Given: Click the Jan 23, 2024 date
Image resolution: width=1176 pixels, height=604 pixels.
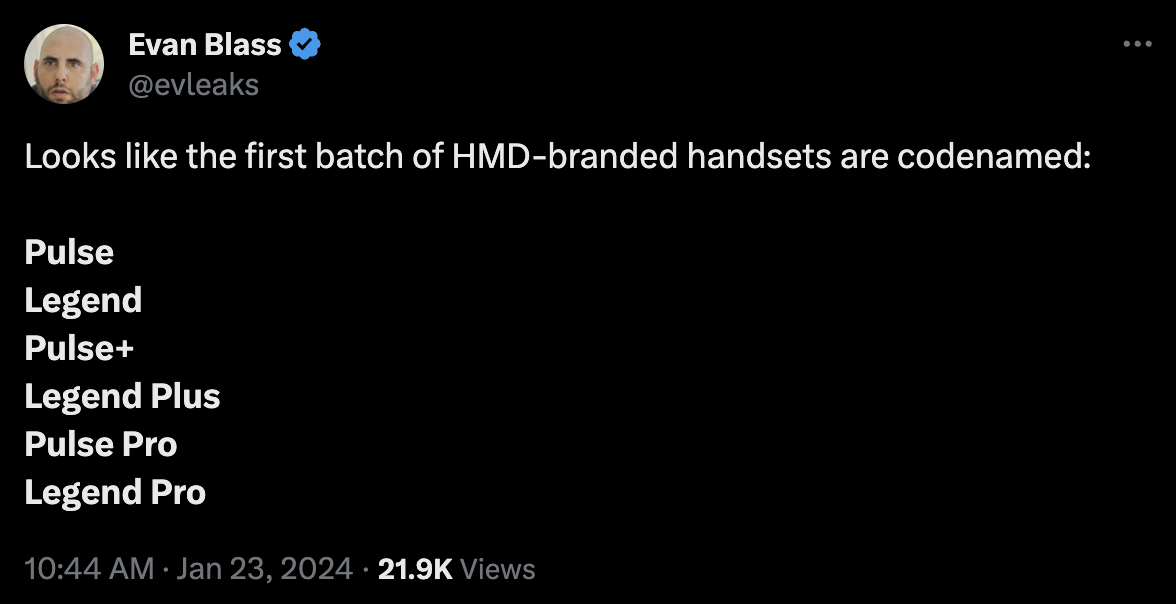Looking at the screenshot, I should click(265, 569).
